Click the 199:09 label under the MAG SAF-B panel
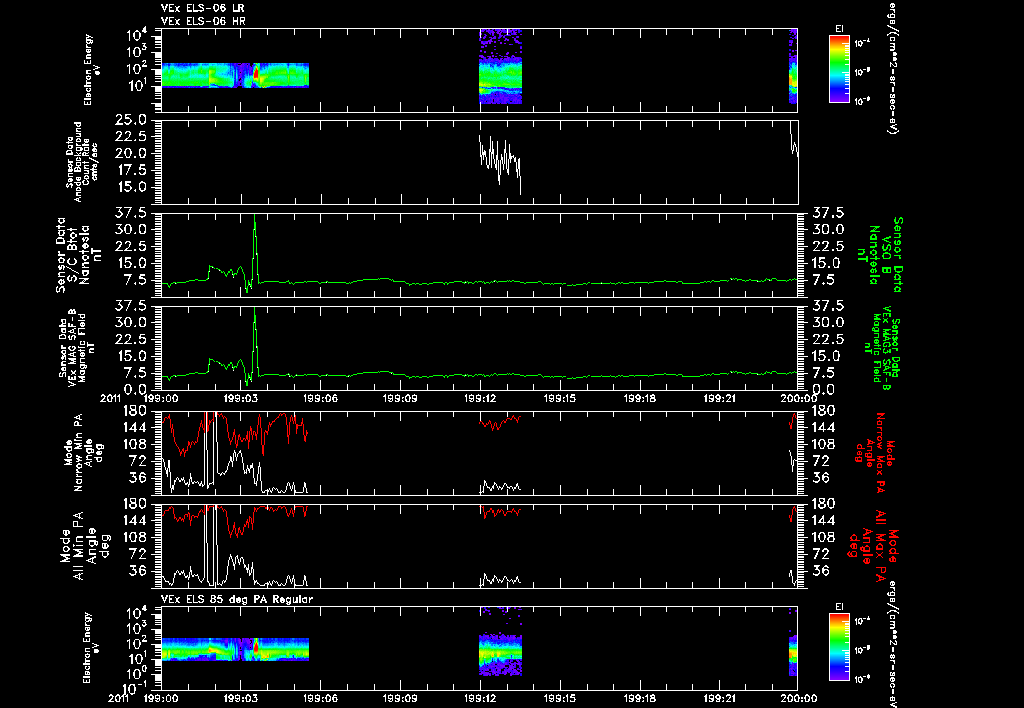This screenshot has height=708, width=1024. pyautogui.click(x=400, y=398)
